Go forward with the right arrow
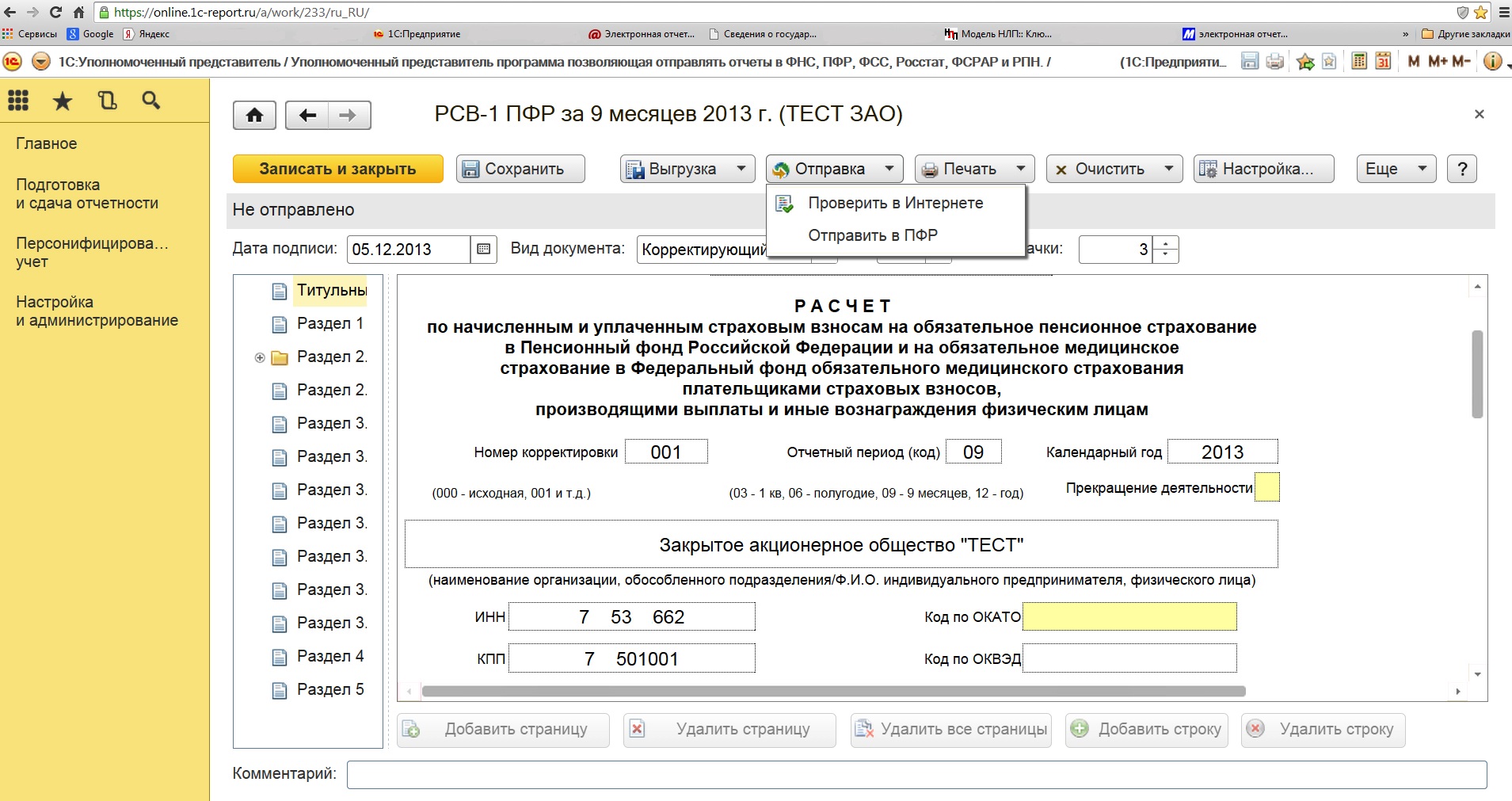 click(348, 116)
